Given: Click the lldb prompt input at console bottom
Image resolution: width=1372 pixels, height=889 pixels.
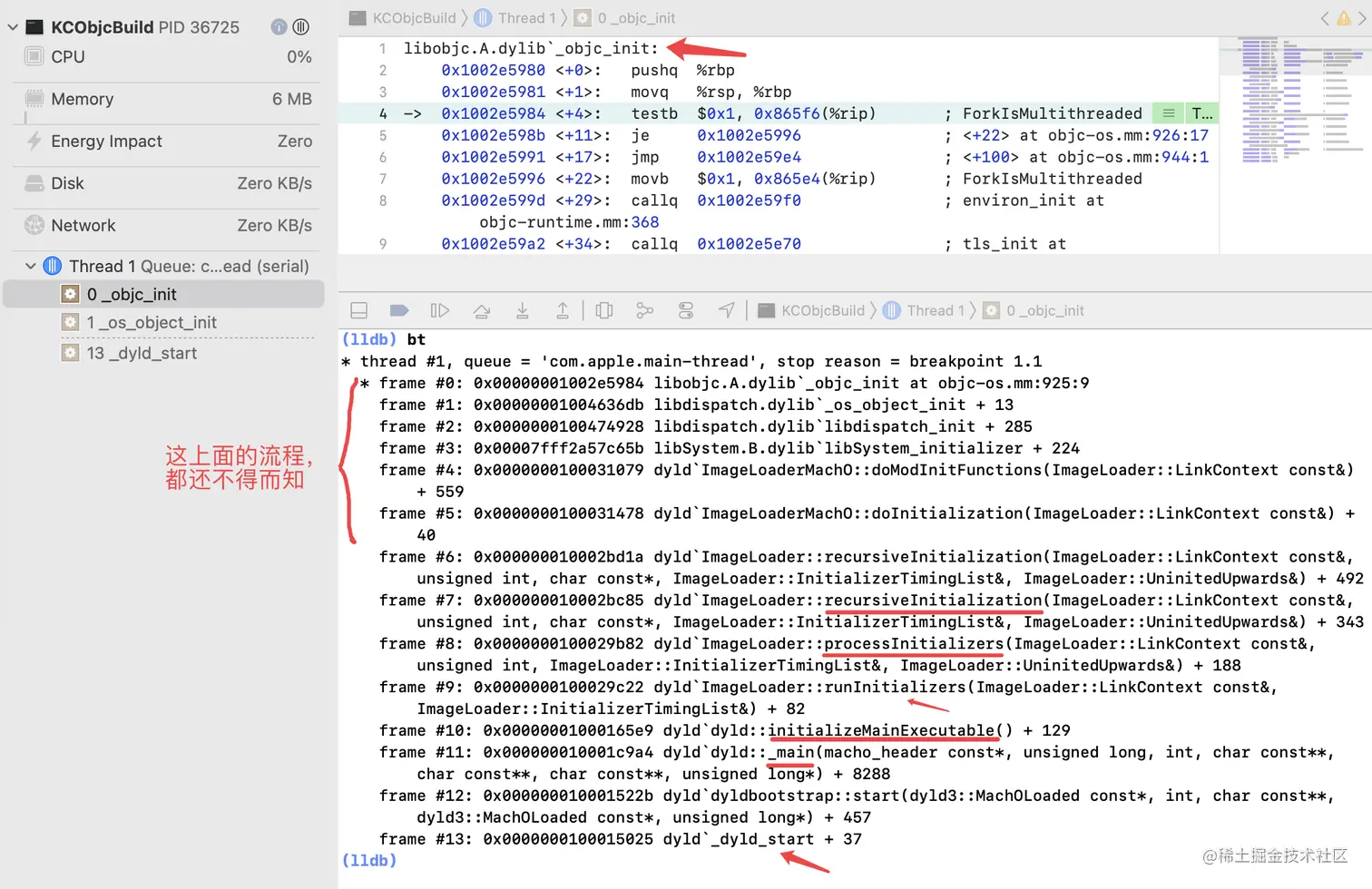Looking at the screenshot, I should pos(369,860).
